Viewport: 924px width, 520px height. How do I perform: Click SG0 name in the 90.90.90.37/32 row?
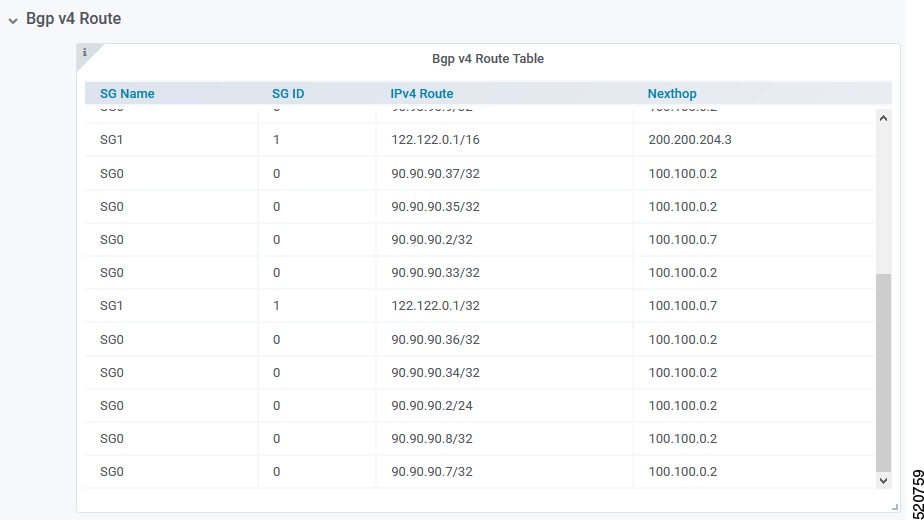coord(111,173)
